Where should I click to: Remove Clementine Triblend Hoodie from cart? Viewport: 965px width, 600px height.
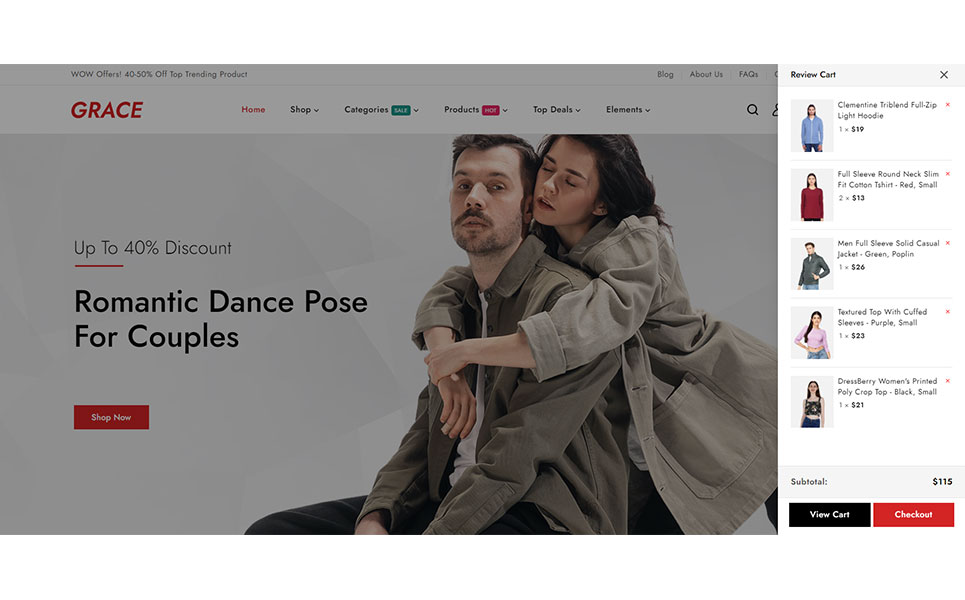947,105
